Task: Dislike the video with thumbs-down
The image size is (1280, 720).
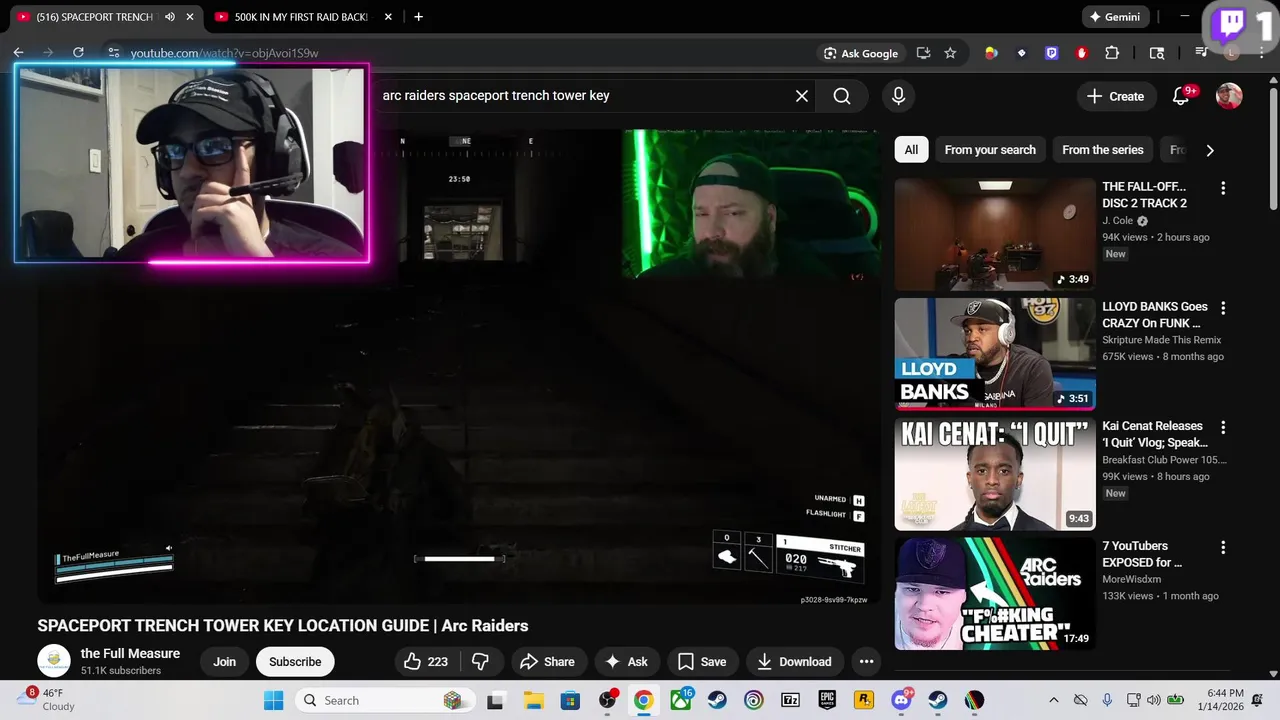Action: (x=480, y=661)
